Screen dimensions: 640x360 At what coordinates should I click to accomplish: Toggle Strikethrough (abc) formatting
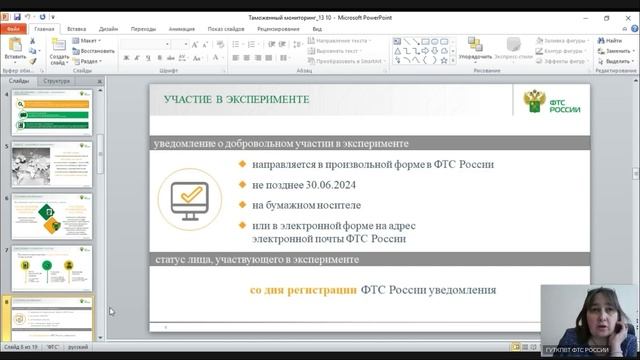pos(171,58)
